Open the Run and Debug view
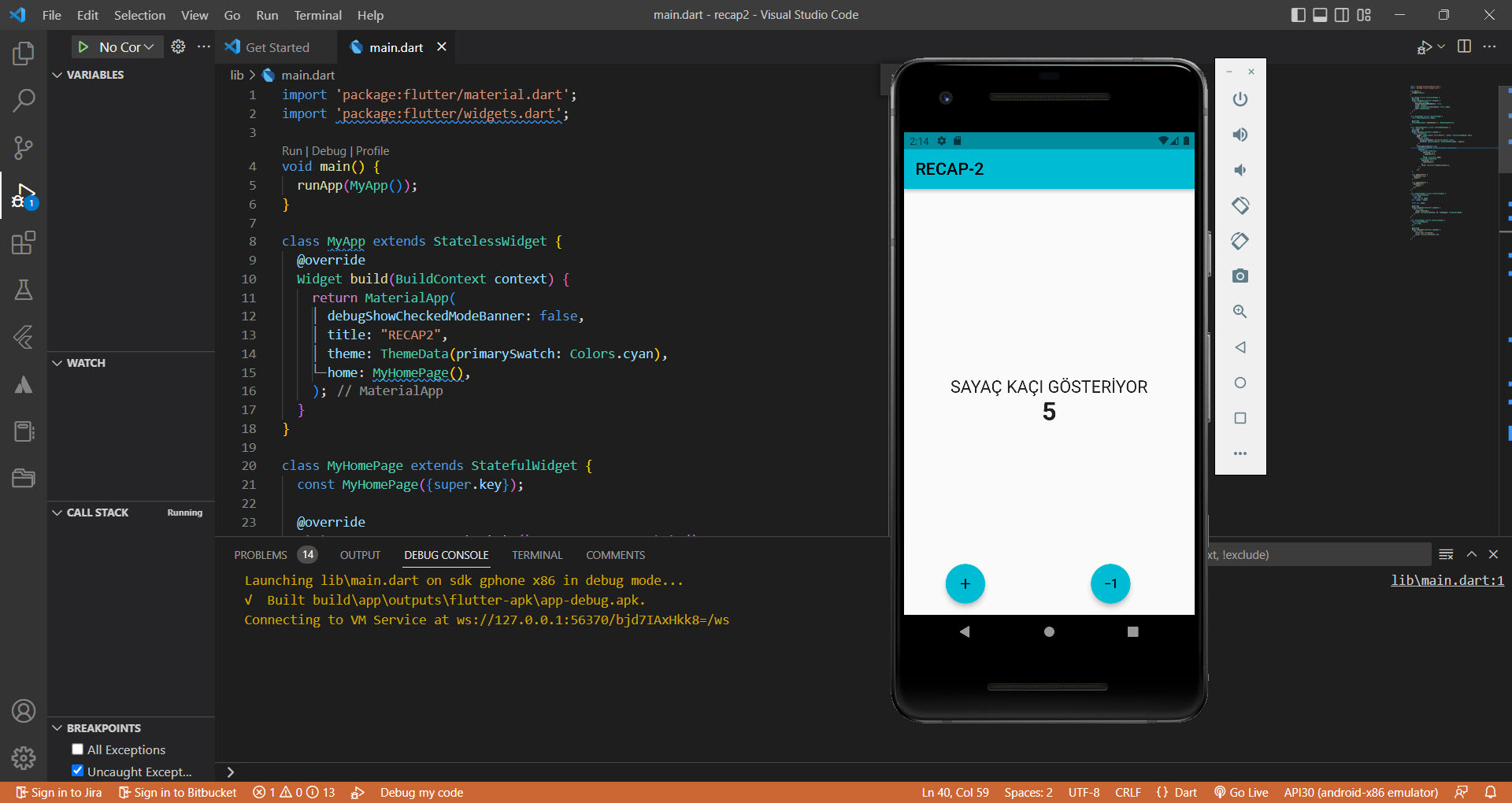This screenshot has width=1512, height=803. (24, 195)
